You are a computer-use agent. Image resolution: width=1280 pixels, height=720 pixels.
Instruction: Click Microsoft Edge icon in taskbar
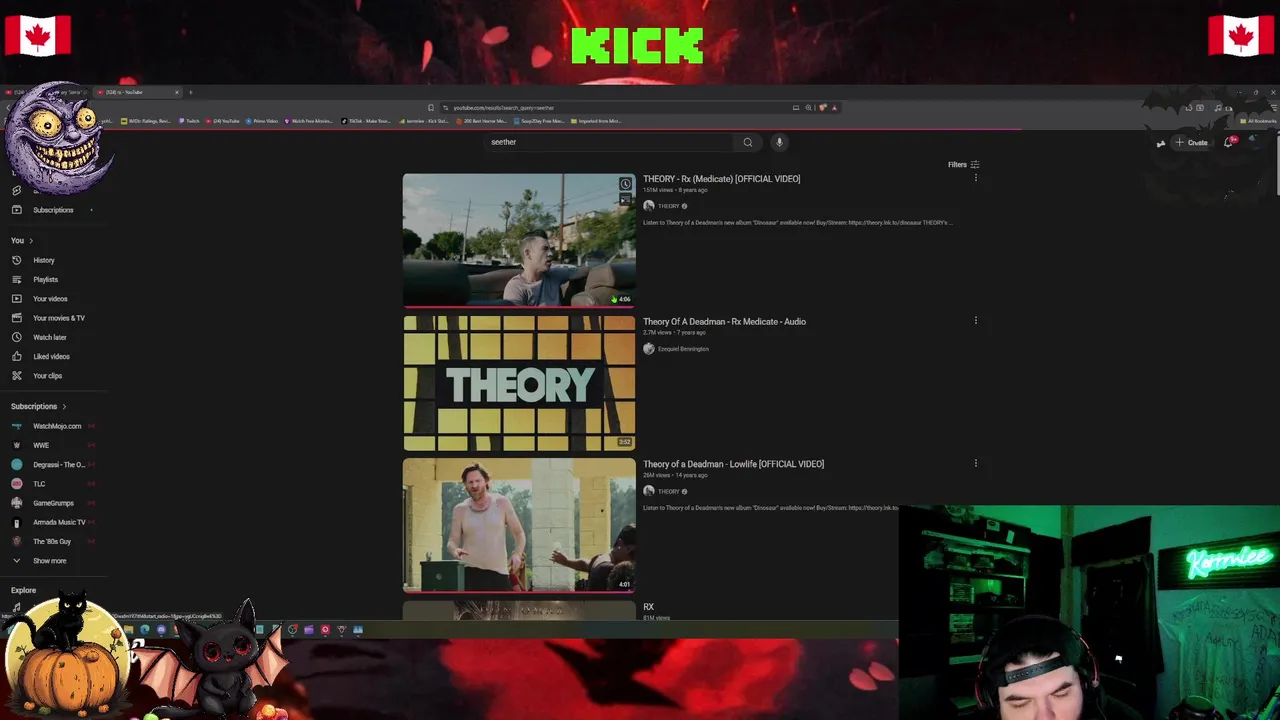pyautogui.click(x=145, y=629)
